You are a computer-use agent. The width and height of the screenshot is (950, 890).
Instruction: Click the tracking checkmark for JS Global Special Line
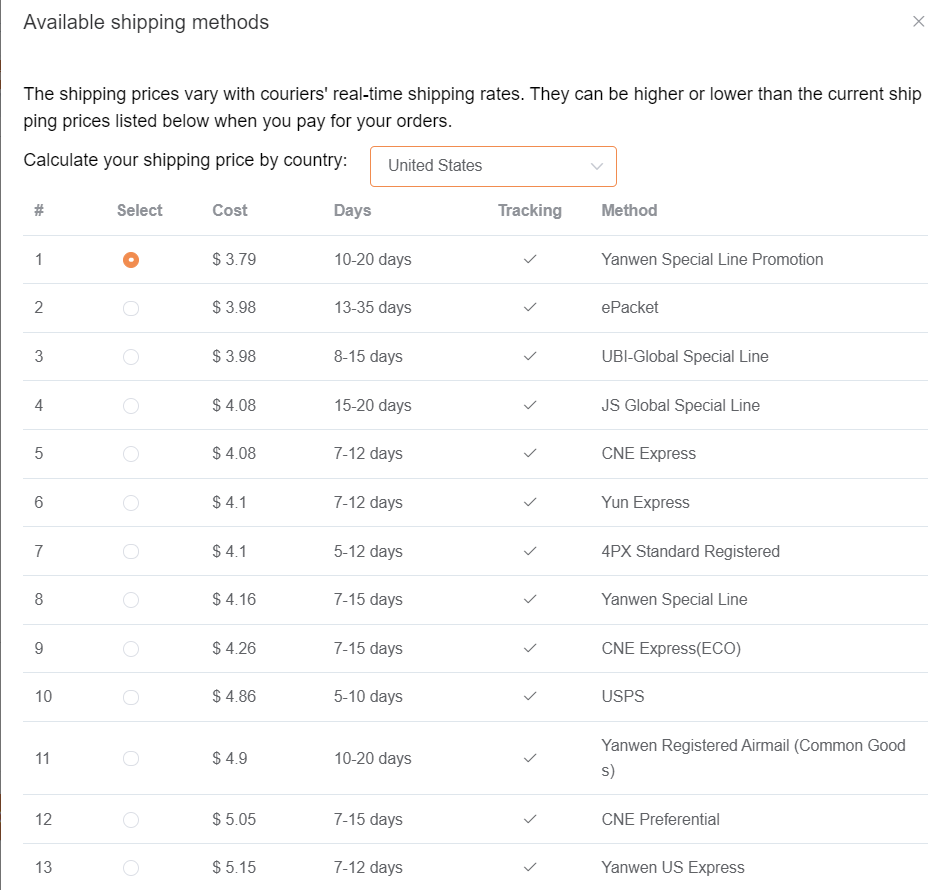pyautogui.click(x=530, y=405)
